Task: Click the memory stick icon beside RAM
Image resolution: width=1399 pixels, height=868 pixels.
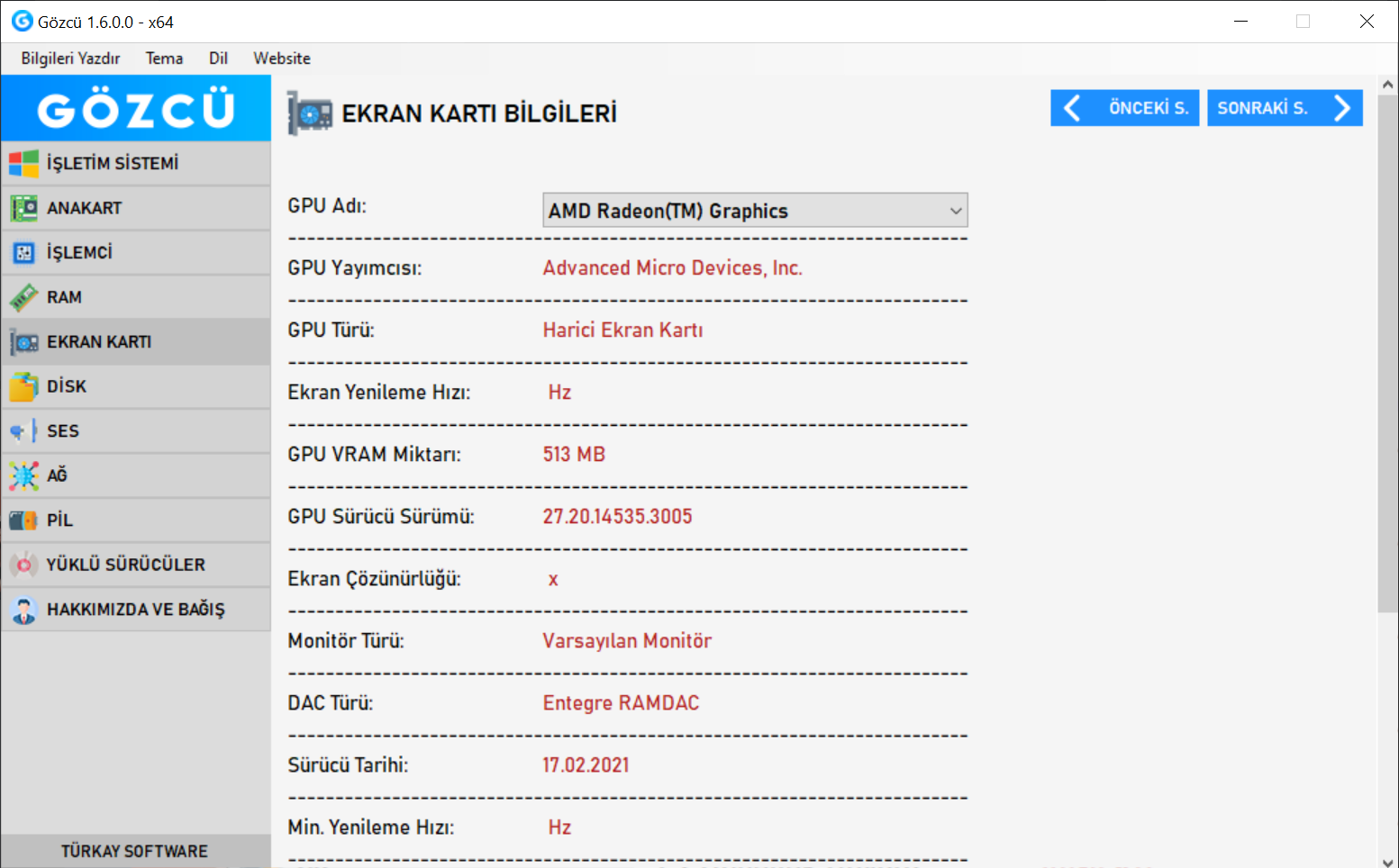Action: (23, 297)
